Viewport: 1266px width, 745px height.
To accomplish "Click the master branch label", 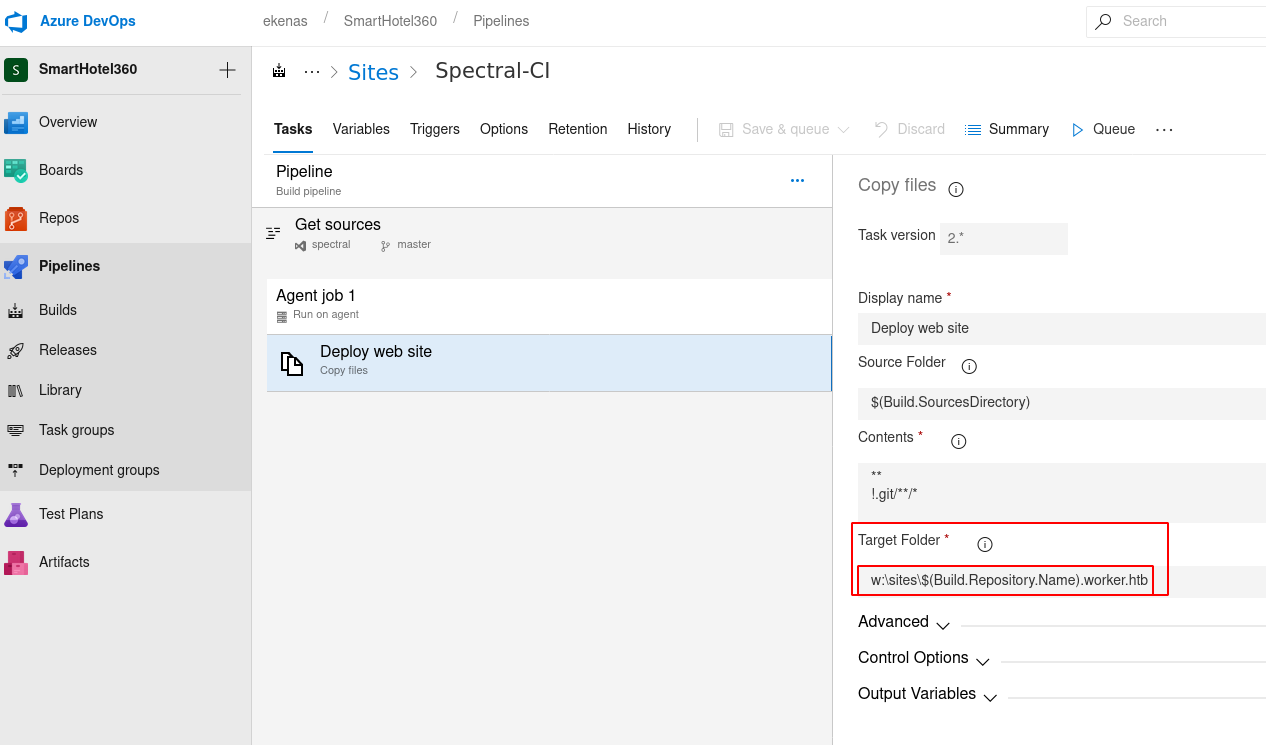I will coord(414,244).
